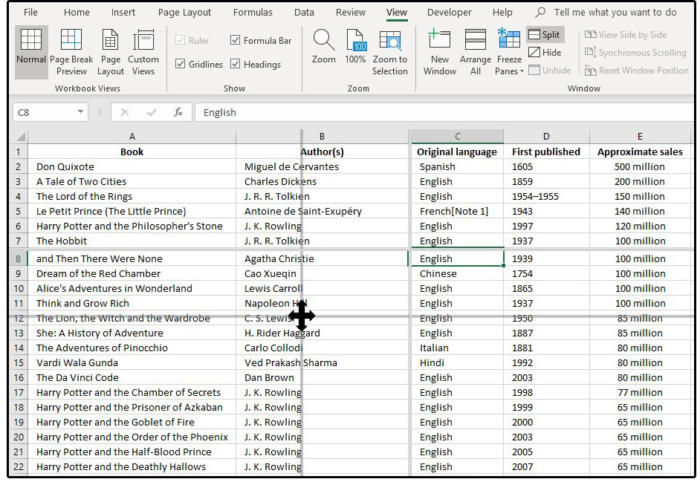Screen dimensions: 700x482
Task: Hide the current window
Action: (545, 52)
